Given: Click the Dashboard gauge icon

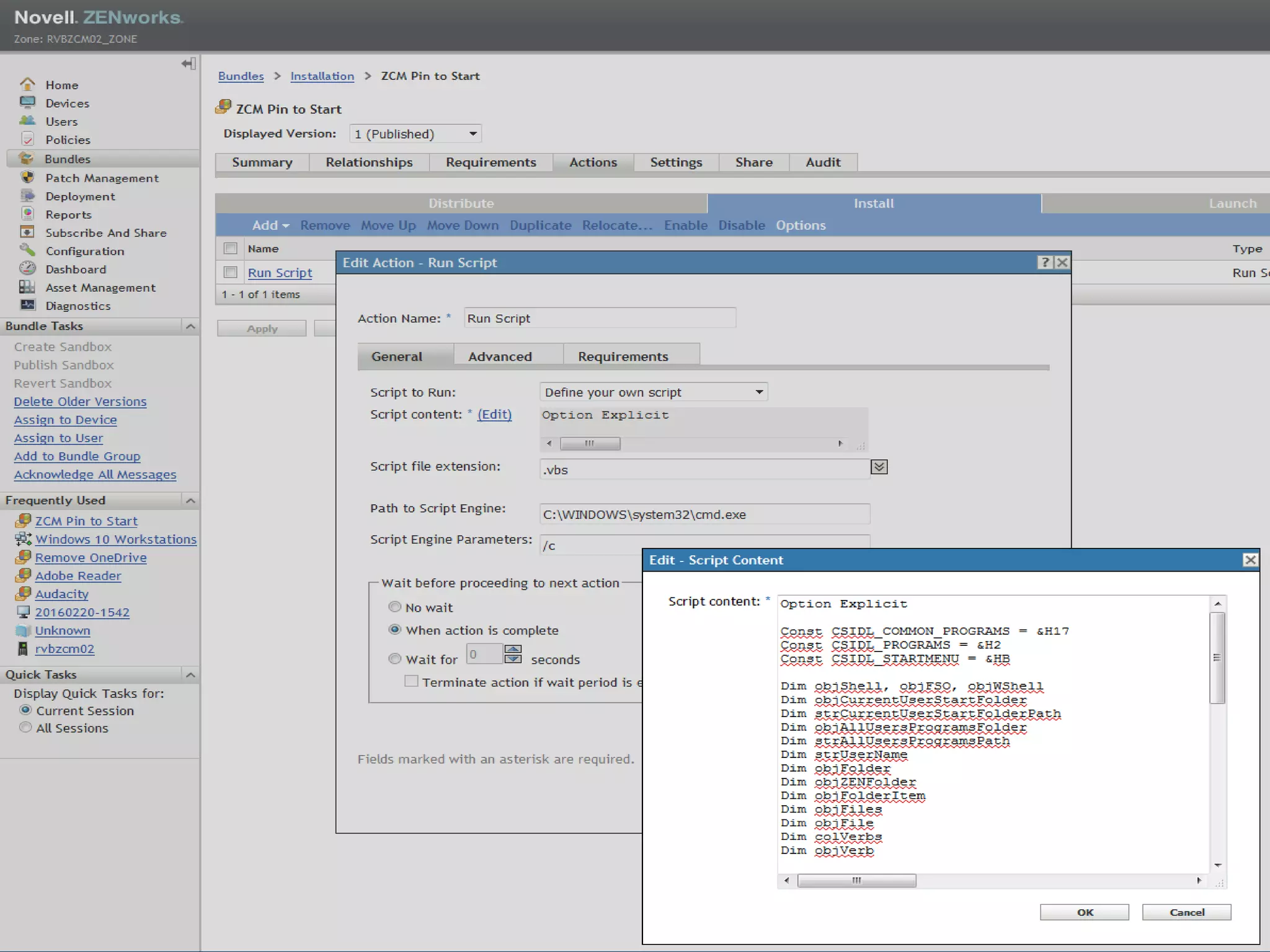Looking at the screenshot, I should (x=27, y=268).
